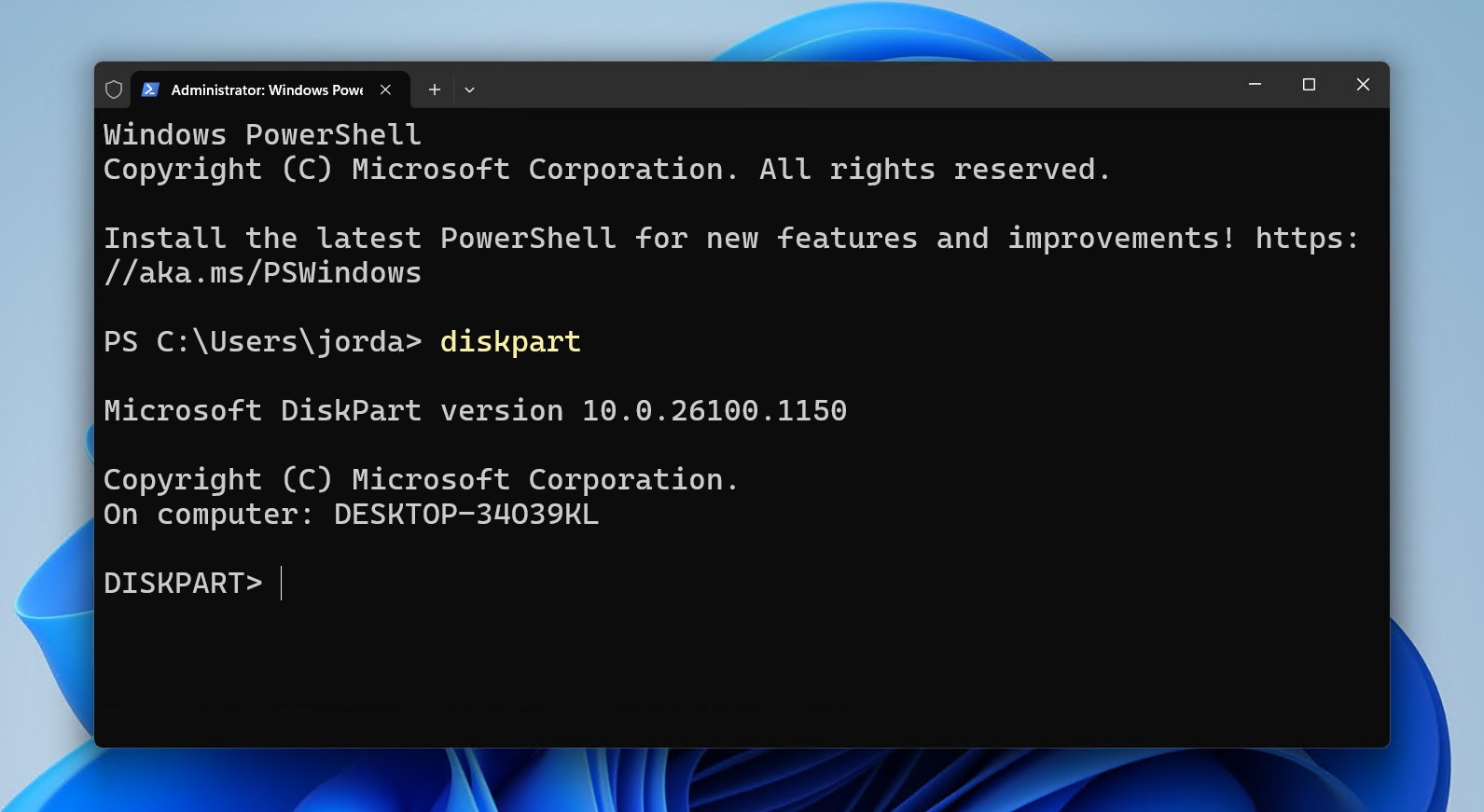The image size is (1484, 812).
Task: Close the terminal window
Action: coord(1363,85)
